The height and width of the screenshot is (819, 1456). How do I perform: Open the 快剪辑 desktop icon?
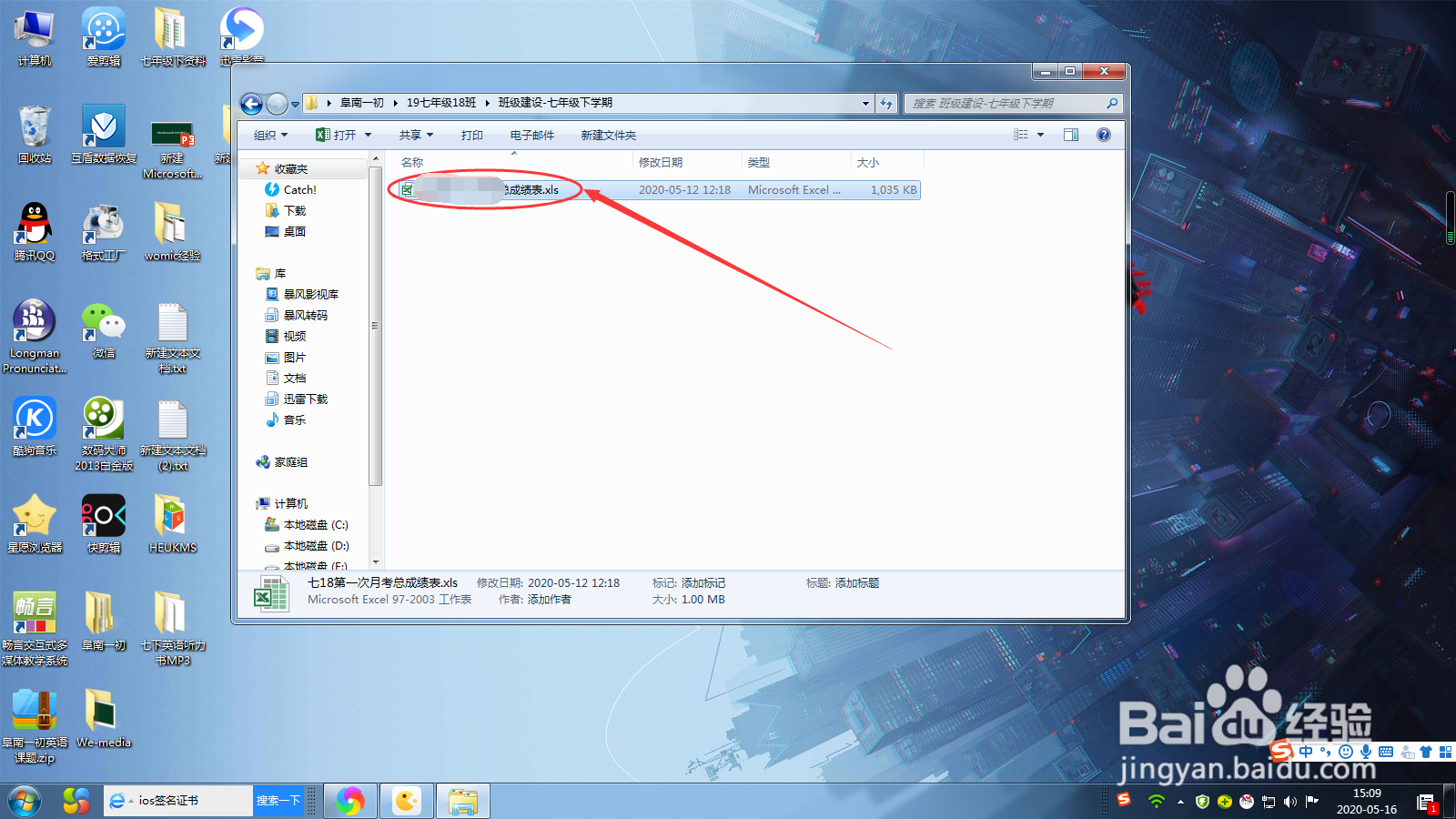(x=104, y=524)
